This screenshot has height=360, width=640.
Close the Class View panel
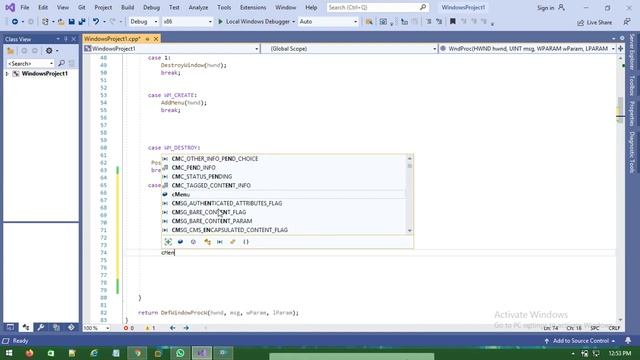click(x=73, y=39)
